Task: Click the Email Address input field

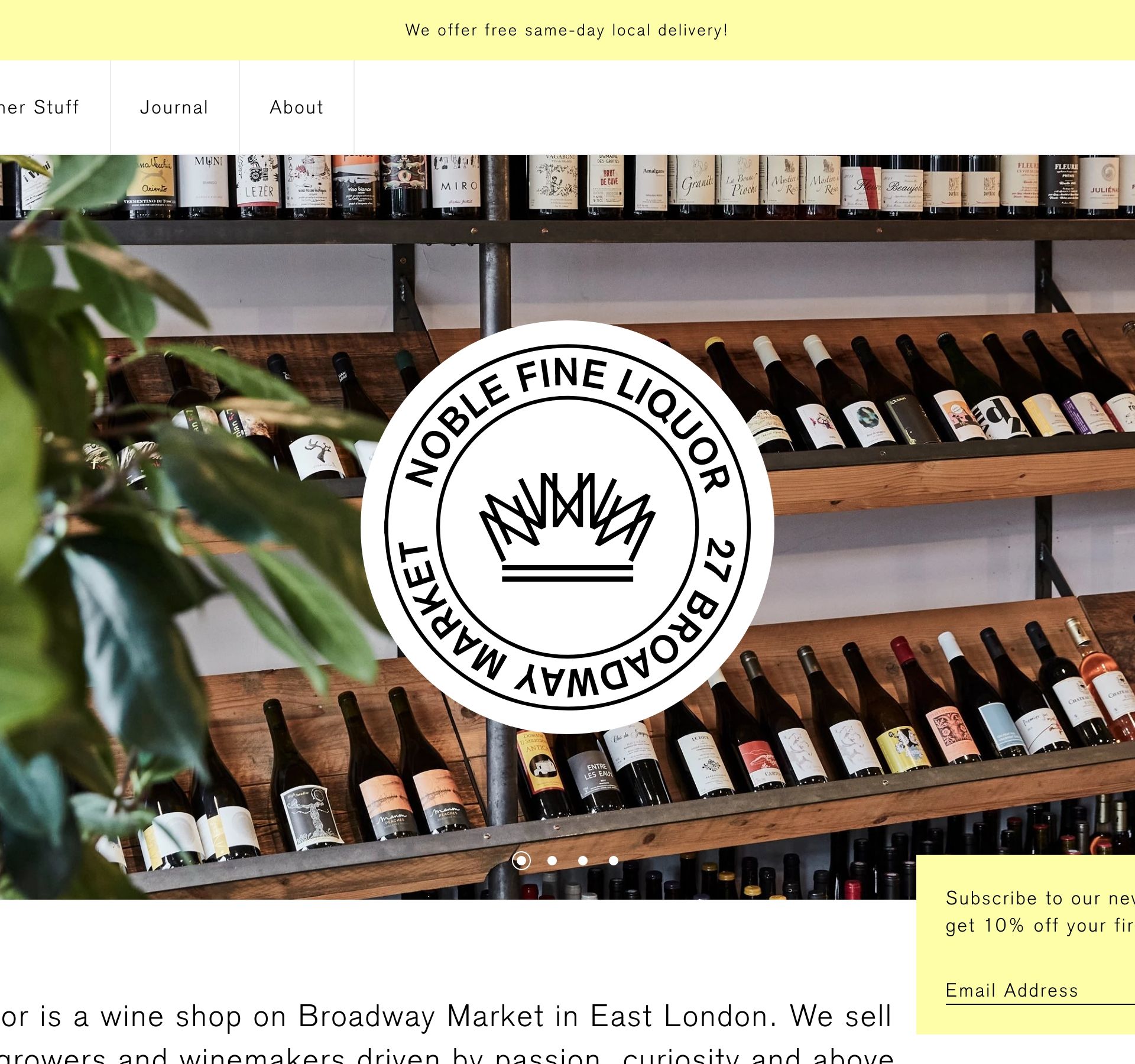Action: coord(1040,991)
